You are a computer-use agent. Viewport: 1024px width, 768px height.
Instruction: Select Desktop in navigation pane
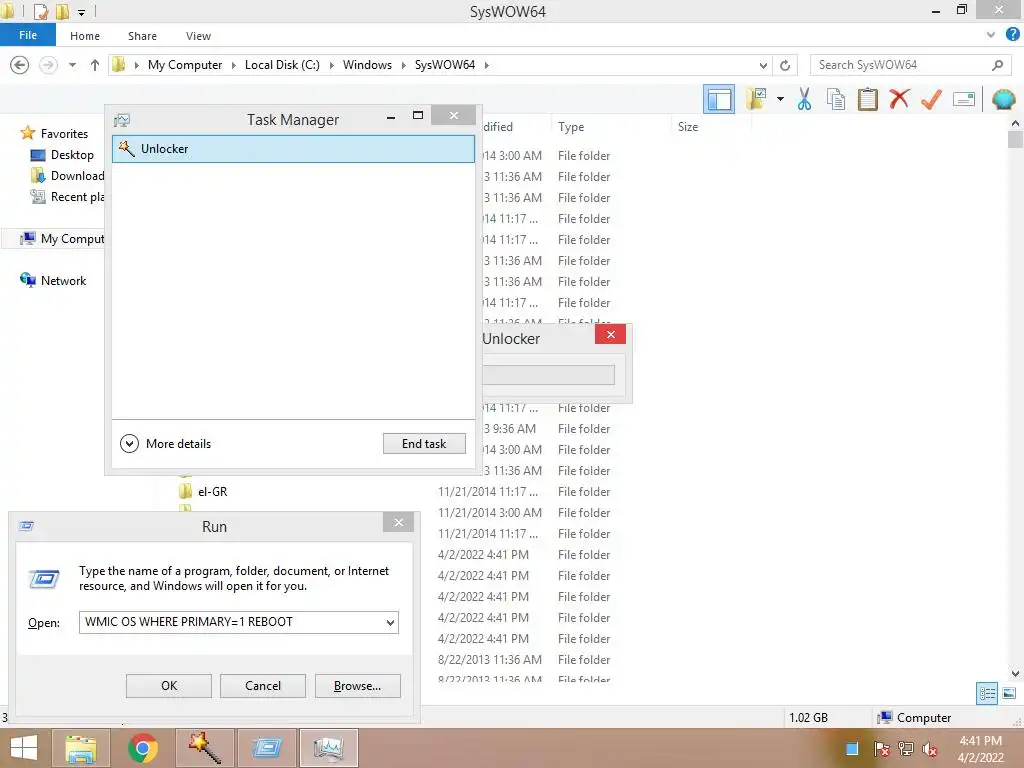pyautogui.click(x=72, y=155)
